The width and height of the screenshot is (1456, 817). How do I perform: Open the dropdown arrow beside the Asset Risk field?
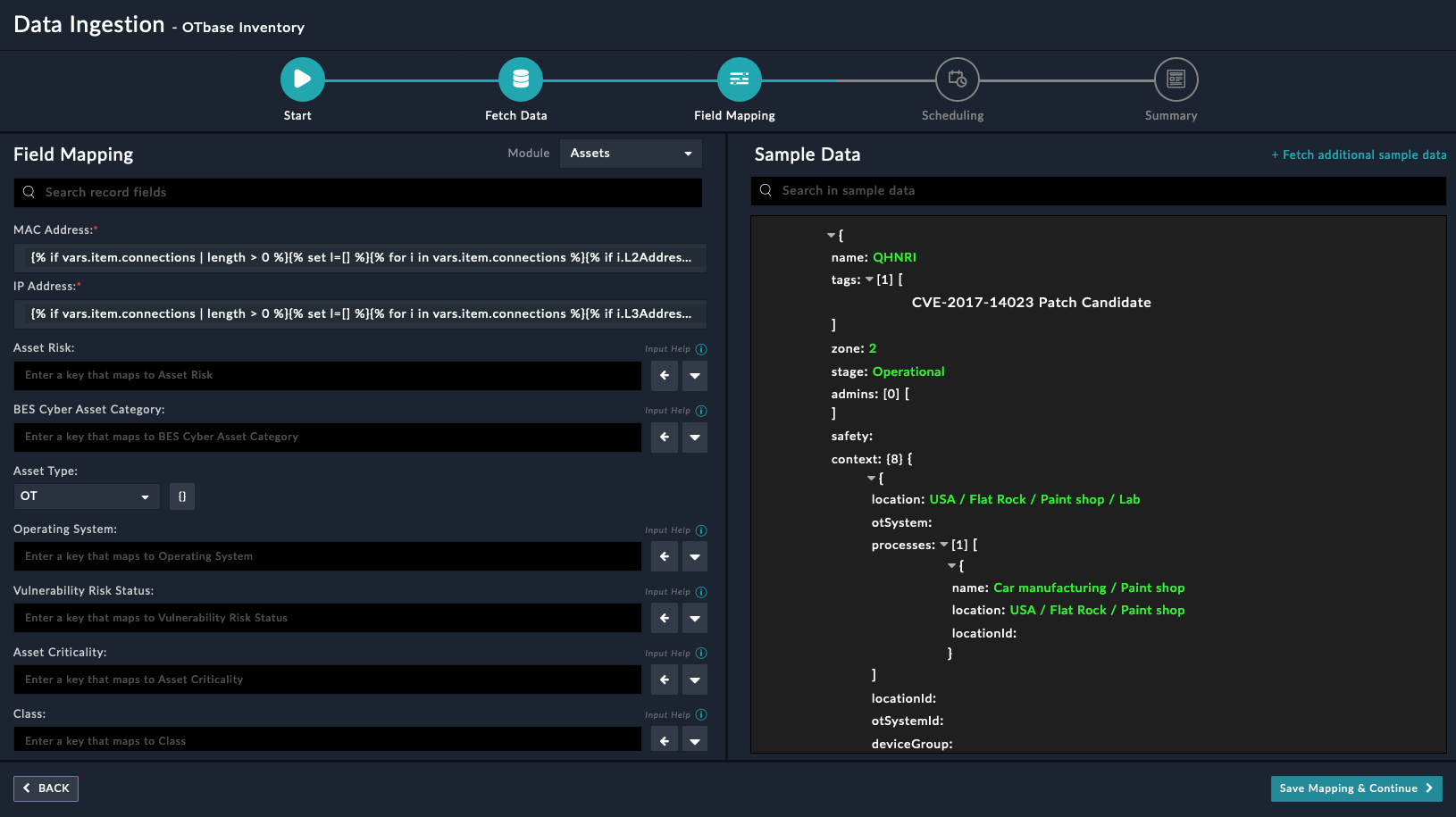(x=695, y=376)
